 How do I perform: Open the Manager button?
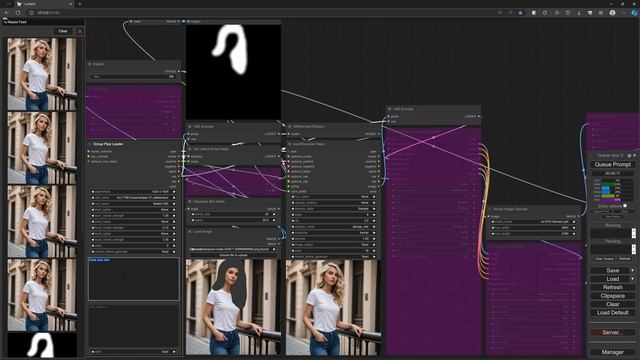pyautogui.click(x=612, y=352)
